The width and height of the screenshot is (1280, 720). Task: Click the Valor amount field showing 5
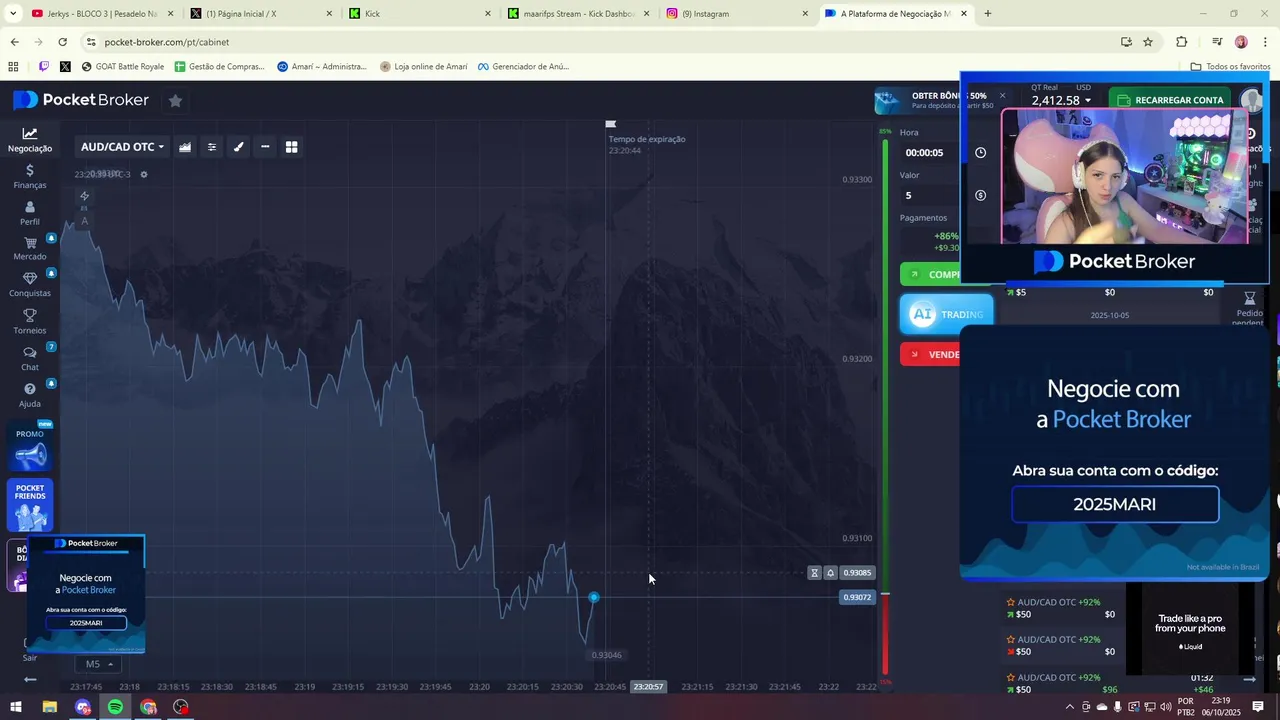click(928, 195)
